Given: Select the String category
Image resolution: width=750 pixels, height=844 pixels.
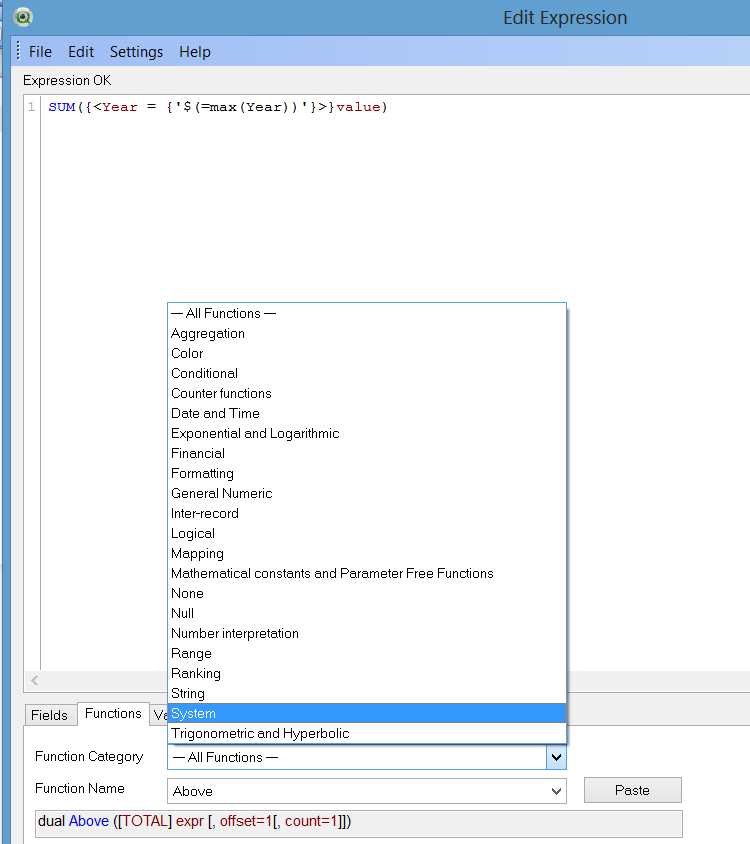Looking at the screenshot, I should (x=367, y=693).
